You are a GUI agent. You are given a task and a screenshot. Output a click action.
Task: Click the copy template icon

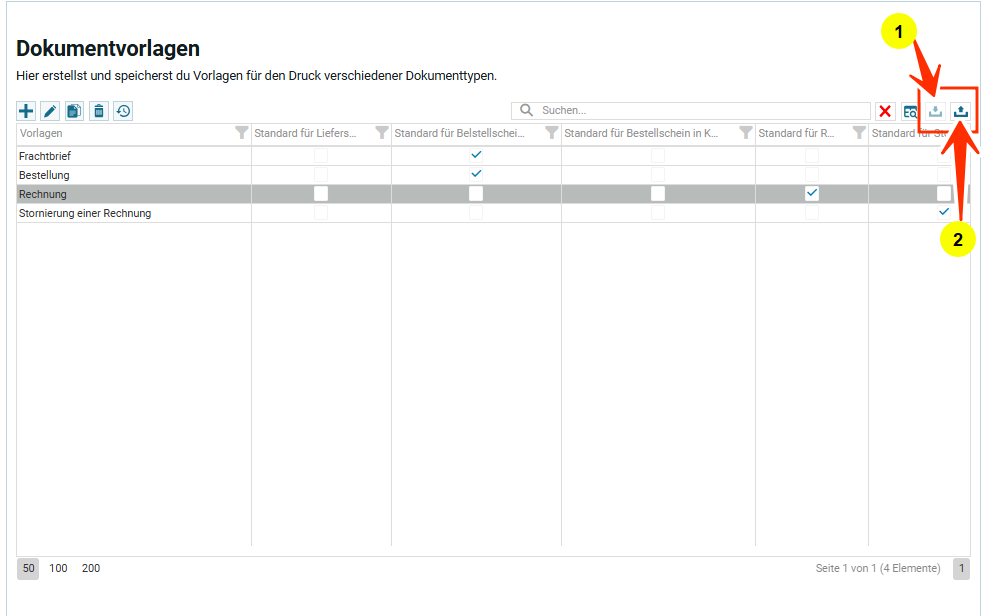pyautogui.click(x=74, y=111)
